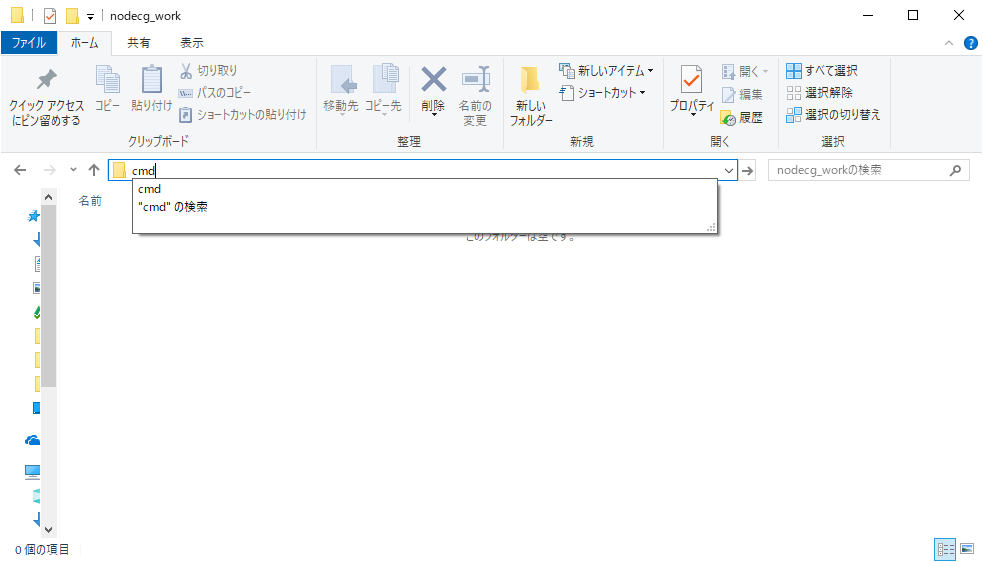
Task: Click the Name (名前) column header
Action: [90, 201]
